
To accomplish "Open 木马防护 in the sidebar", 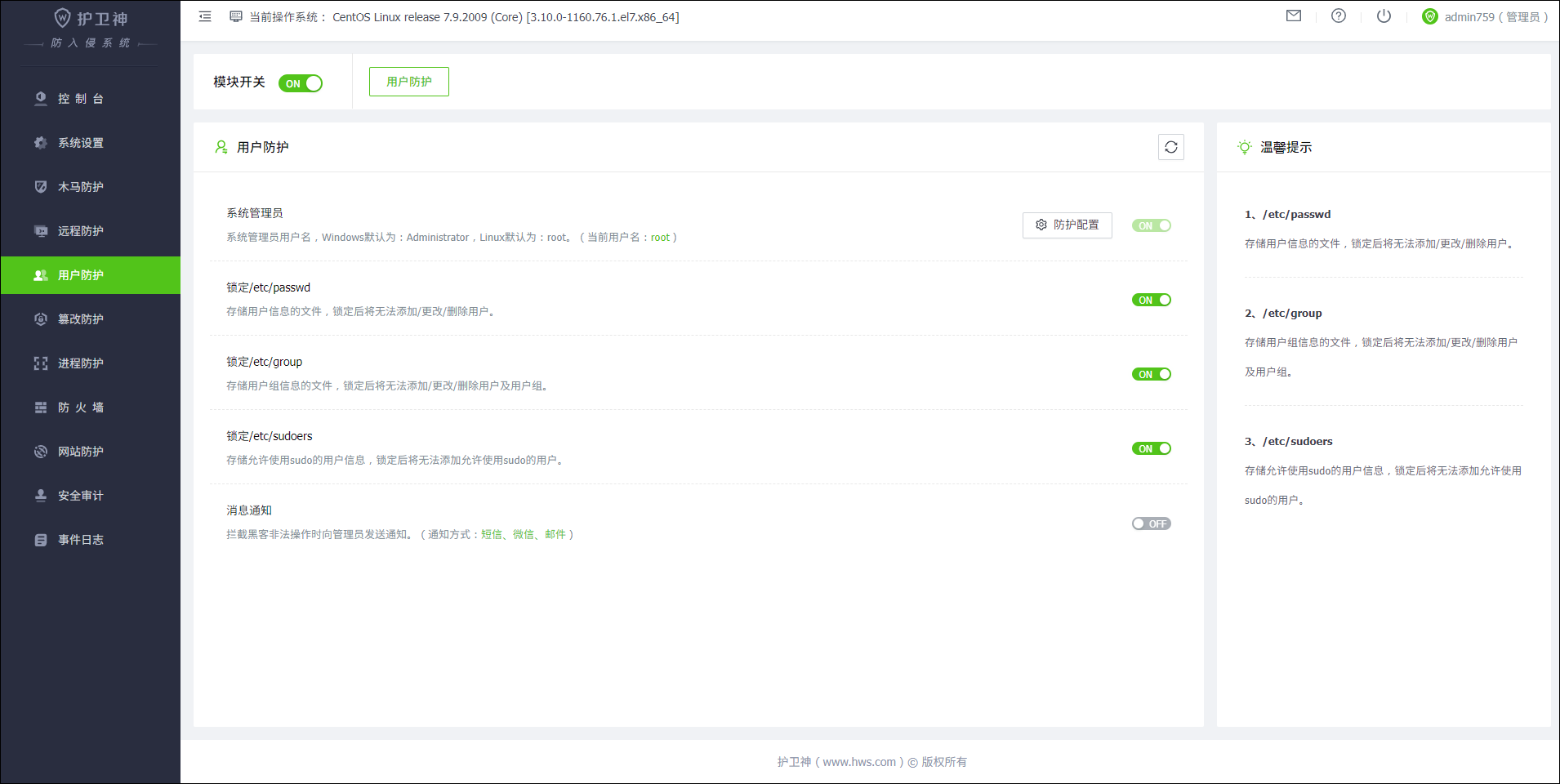I will pos(91,187).
